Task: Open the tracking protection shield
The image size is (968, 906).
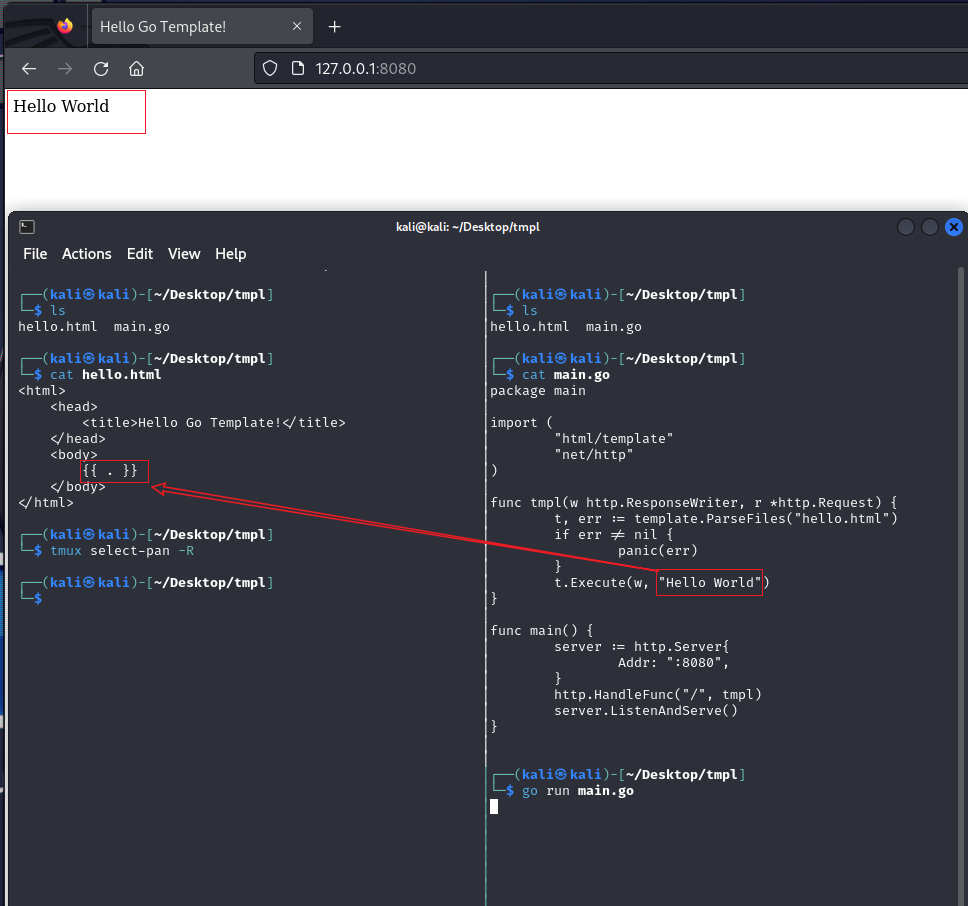Action: (x=270, y=69)
